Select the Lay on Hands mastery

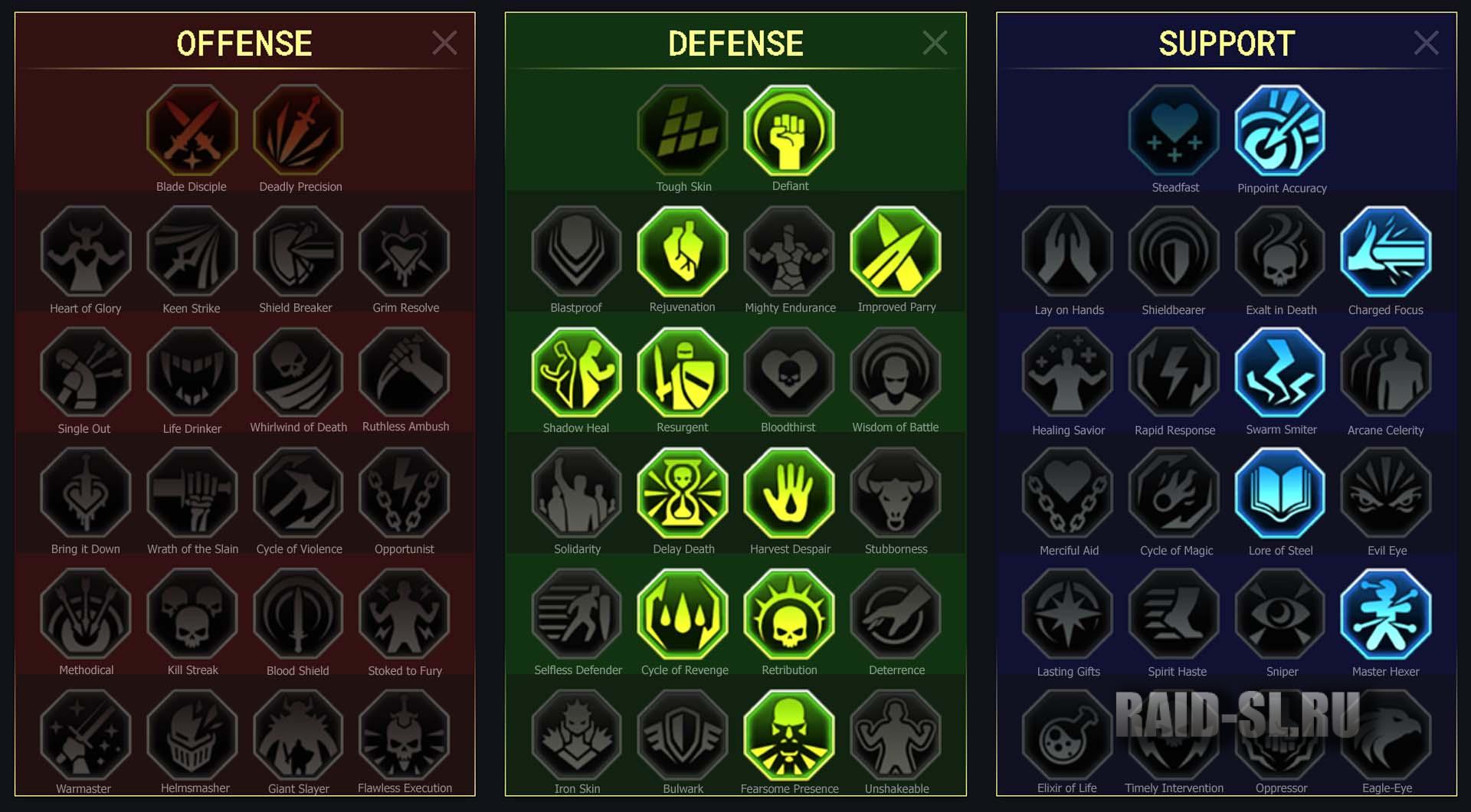[1068, 252]
